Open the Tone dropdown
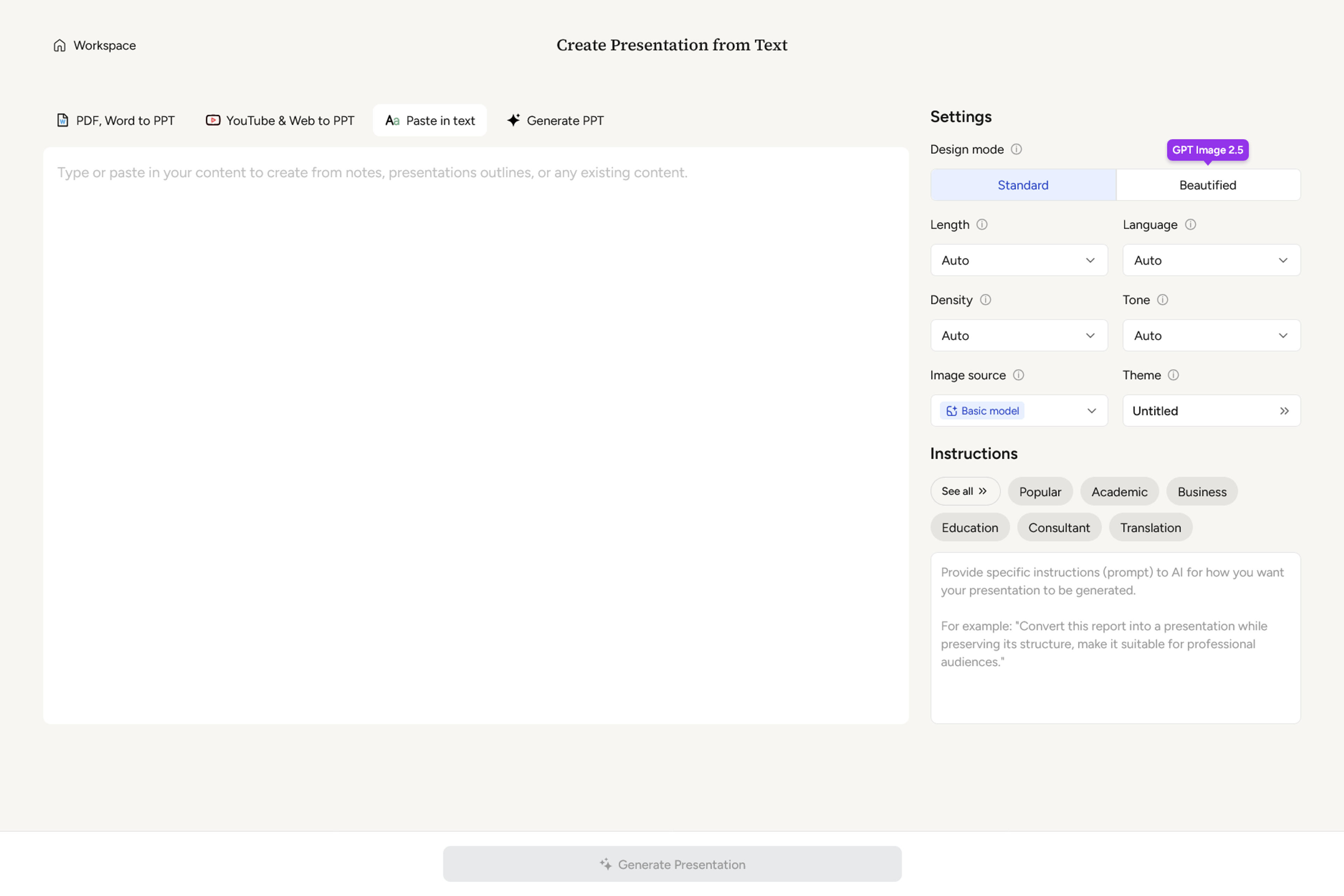This screenshot has width=1344, height=896. [x=1211, y=335]
